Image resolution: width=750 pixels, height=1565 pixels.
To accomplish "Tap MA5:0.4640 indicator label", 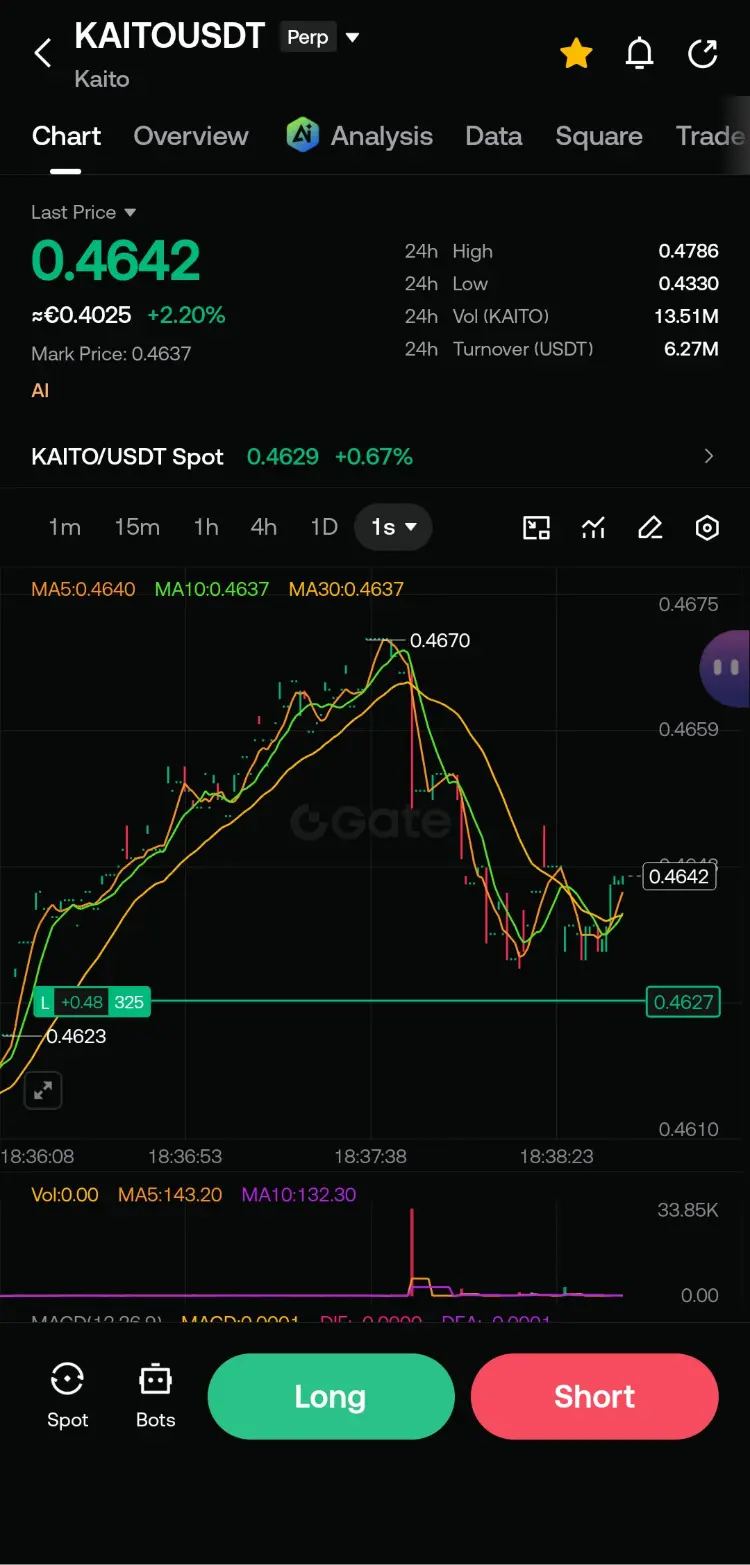I will pyautogui.click(x=83, y=589).
